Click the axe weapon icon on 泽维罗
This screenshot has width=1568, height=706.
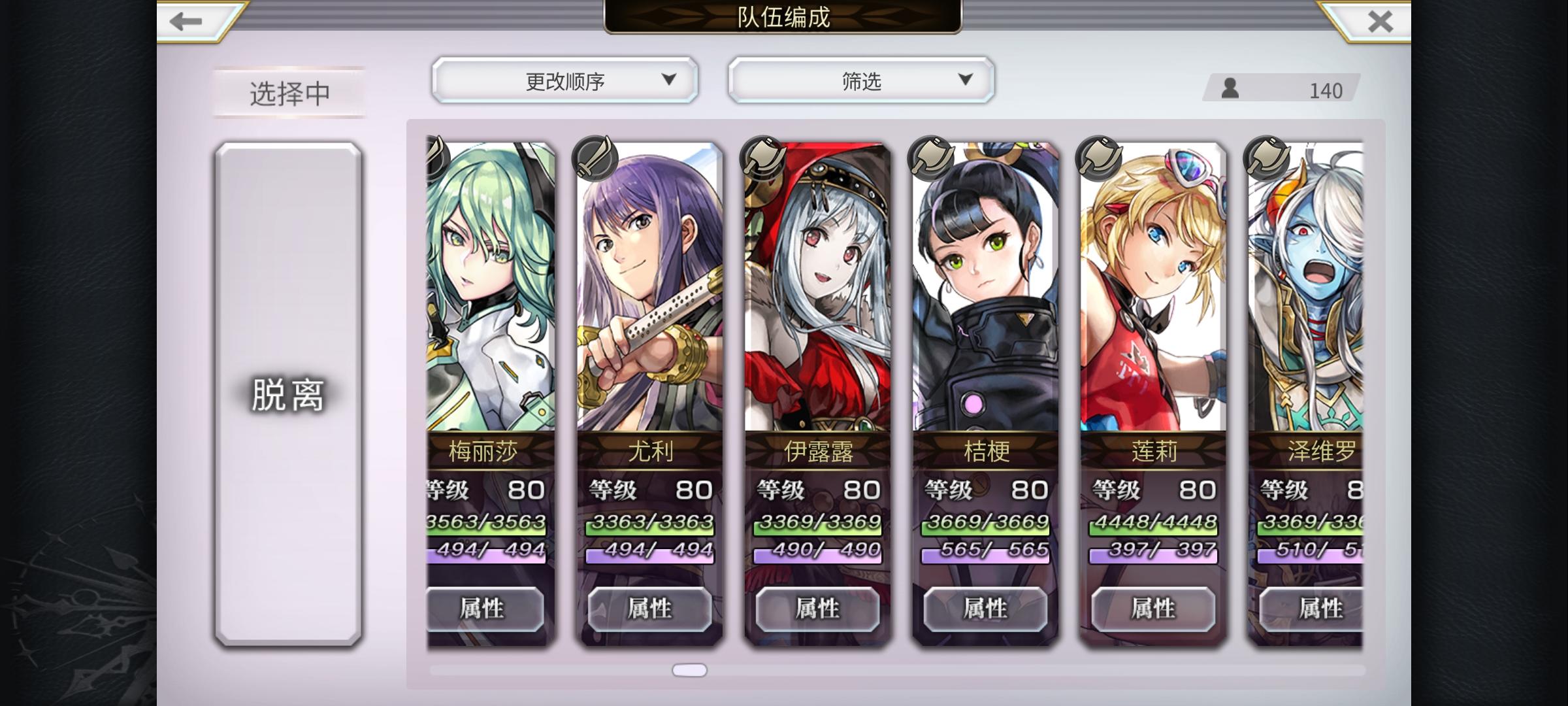point(1266,158)
